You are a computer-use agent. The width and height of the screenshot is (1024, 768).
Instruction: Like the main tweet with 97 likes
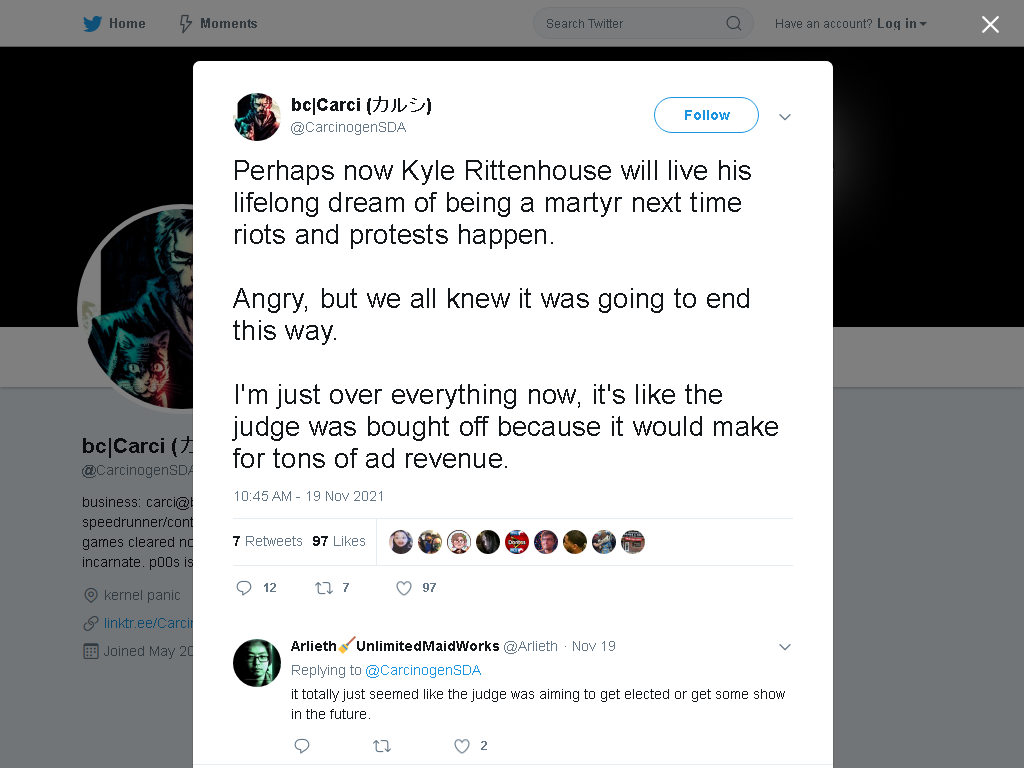click(404, 588)
